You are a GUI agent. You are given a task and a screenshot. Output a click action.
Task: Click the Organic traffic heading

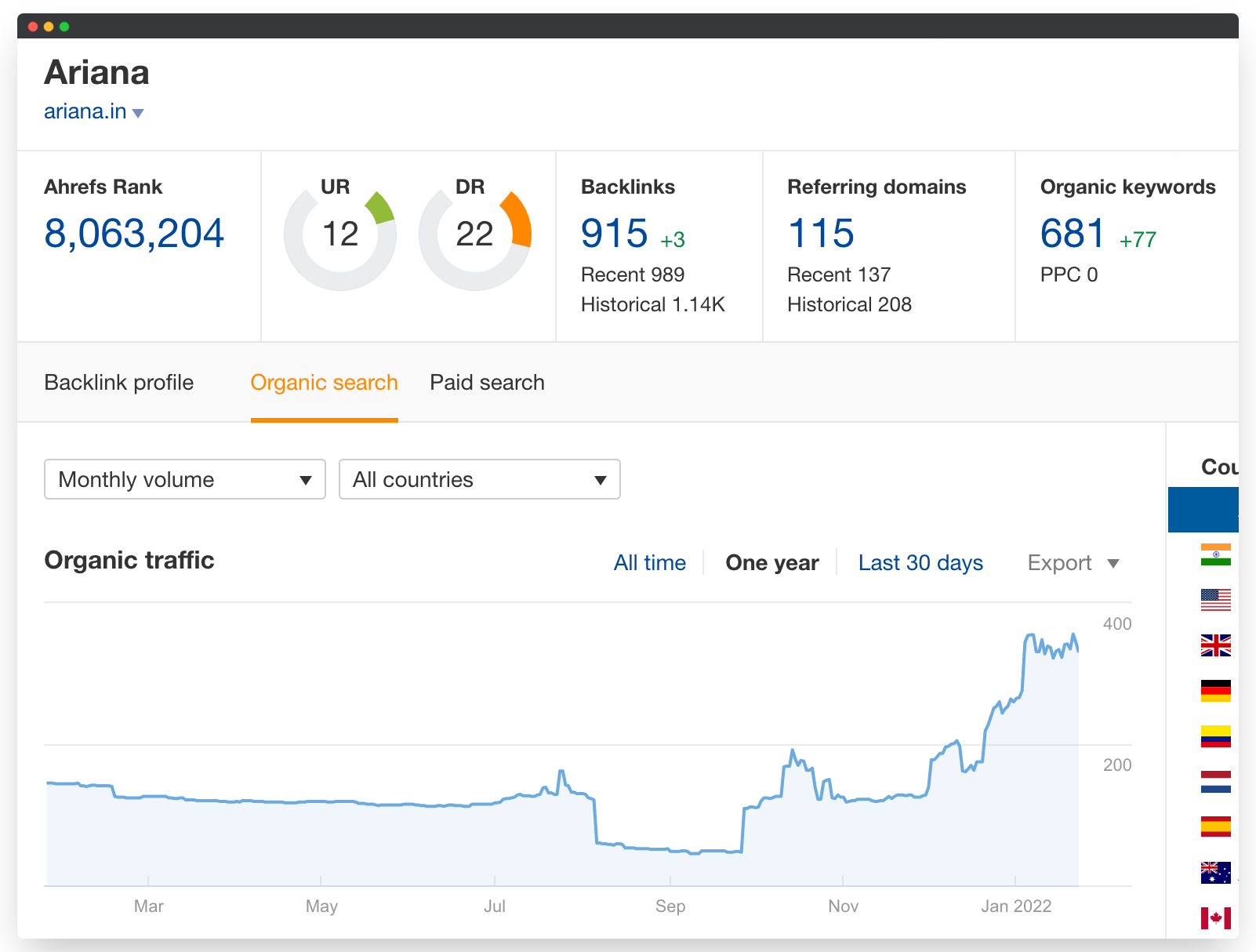129,561
